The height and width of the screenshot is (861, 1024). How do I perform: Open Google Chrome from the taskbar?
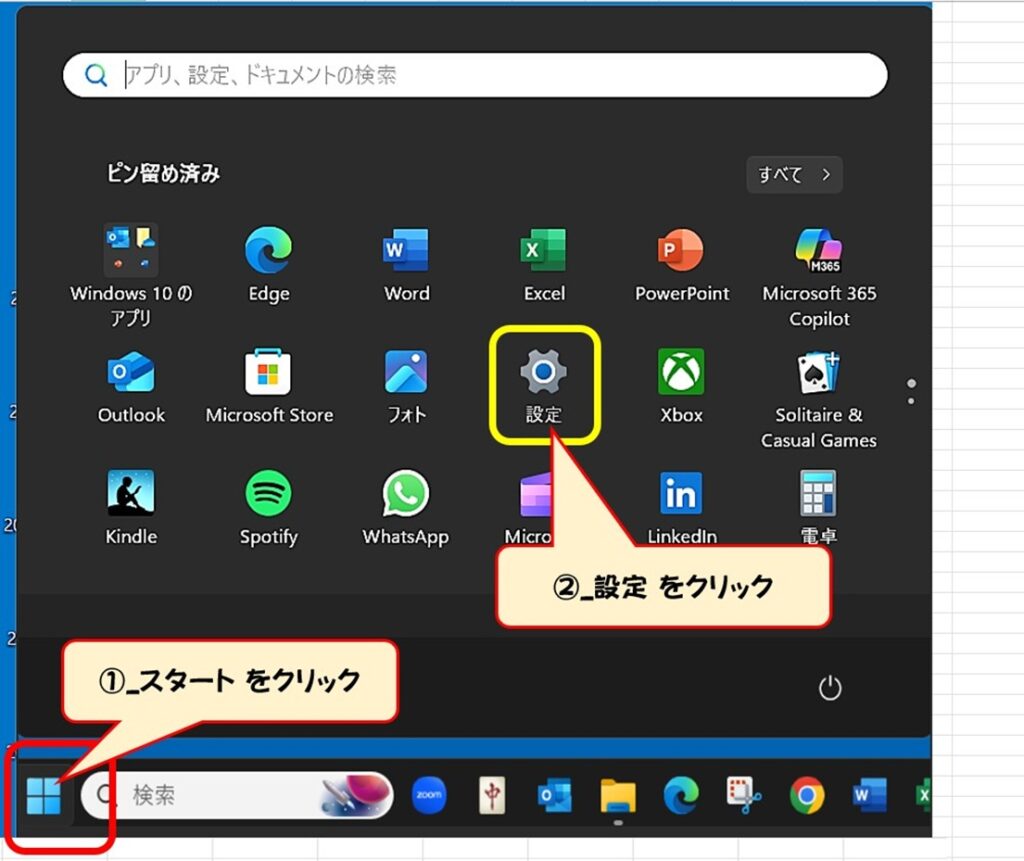pyautogui.click(x=806, y=796)
